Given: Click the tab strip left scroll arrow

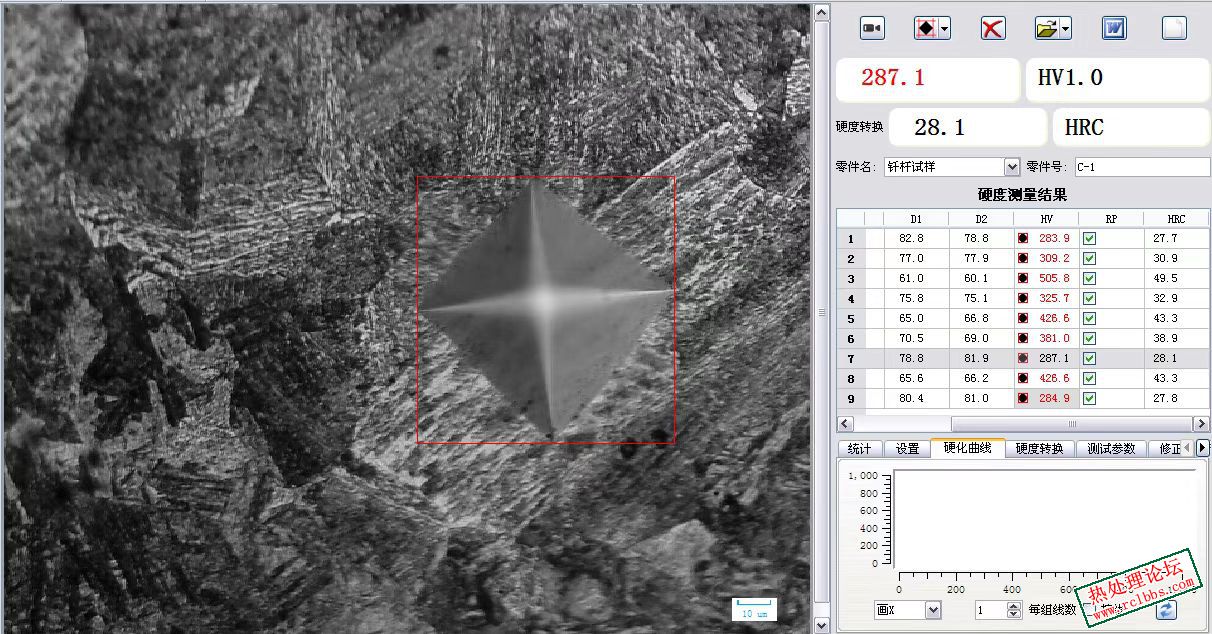Looking at the screenshot, I should tap(1187, 448).
